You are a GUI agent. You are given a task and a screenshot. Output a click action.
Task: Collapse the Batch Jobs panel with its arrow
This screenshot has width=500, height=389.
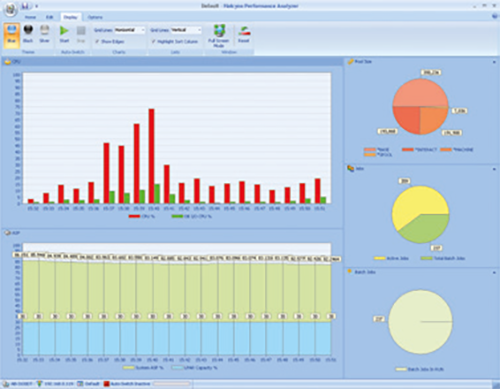pos(494,273)
